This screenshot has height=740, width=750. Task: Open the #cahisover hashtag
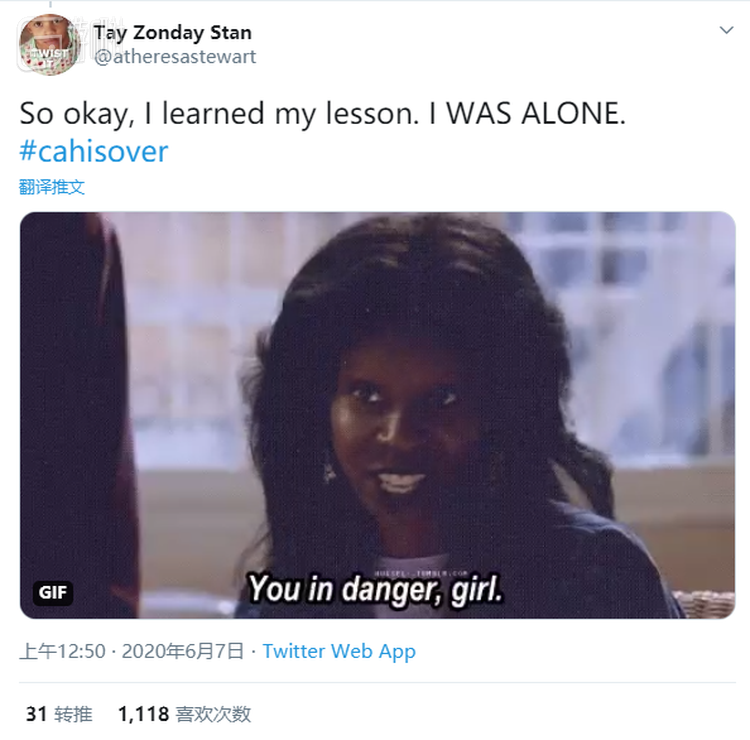pyautogui.click(x=94, y=151)
